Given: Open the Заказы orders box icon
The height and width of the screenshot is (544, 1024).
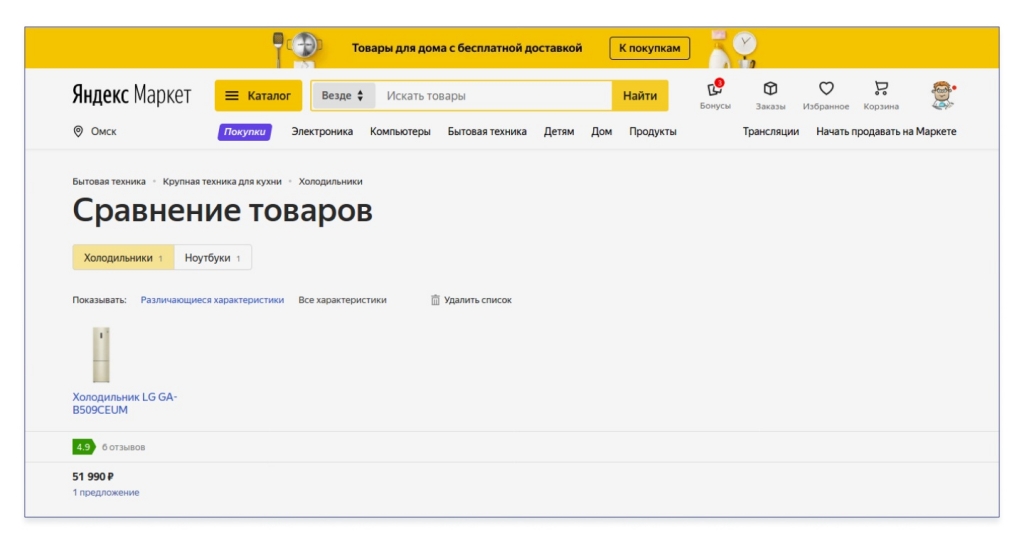Looking at the screenshot, I should tap(771, 88).
